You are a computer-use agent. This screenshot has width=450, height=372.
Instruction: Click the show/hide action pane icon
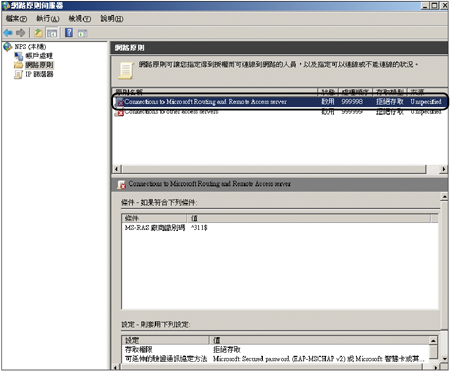(82, 33)
